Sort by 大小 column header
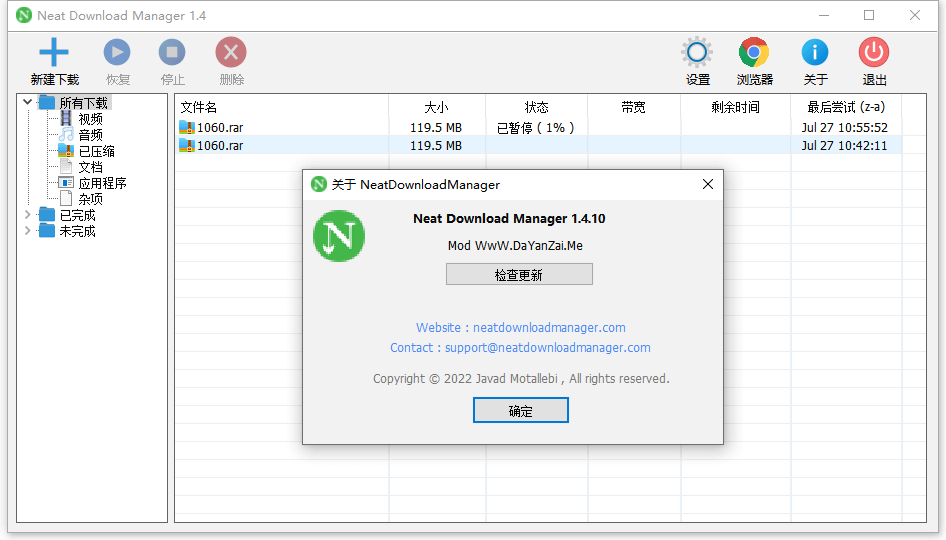The height and width of the screenshot is (540, 946). (x=437, y=107)
